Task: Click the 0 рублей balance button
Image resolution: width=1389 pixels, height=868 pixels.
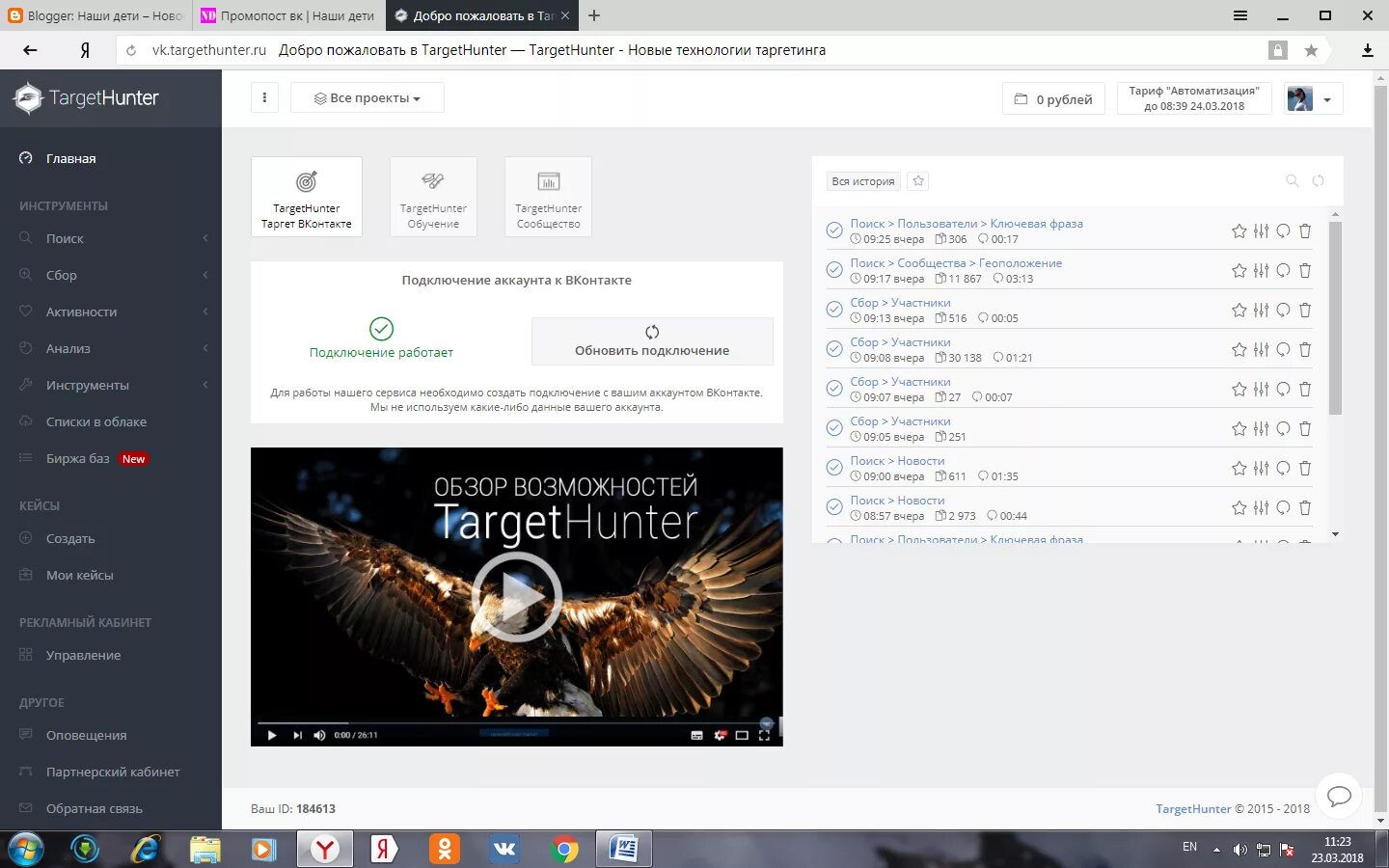Action: (x=1053, y=98)
